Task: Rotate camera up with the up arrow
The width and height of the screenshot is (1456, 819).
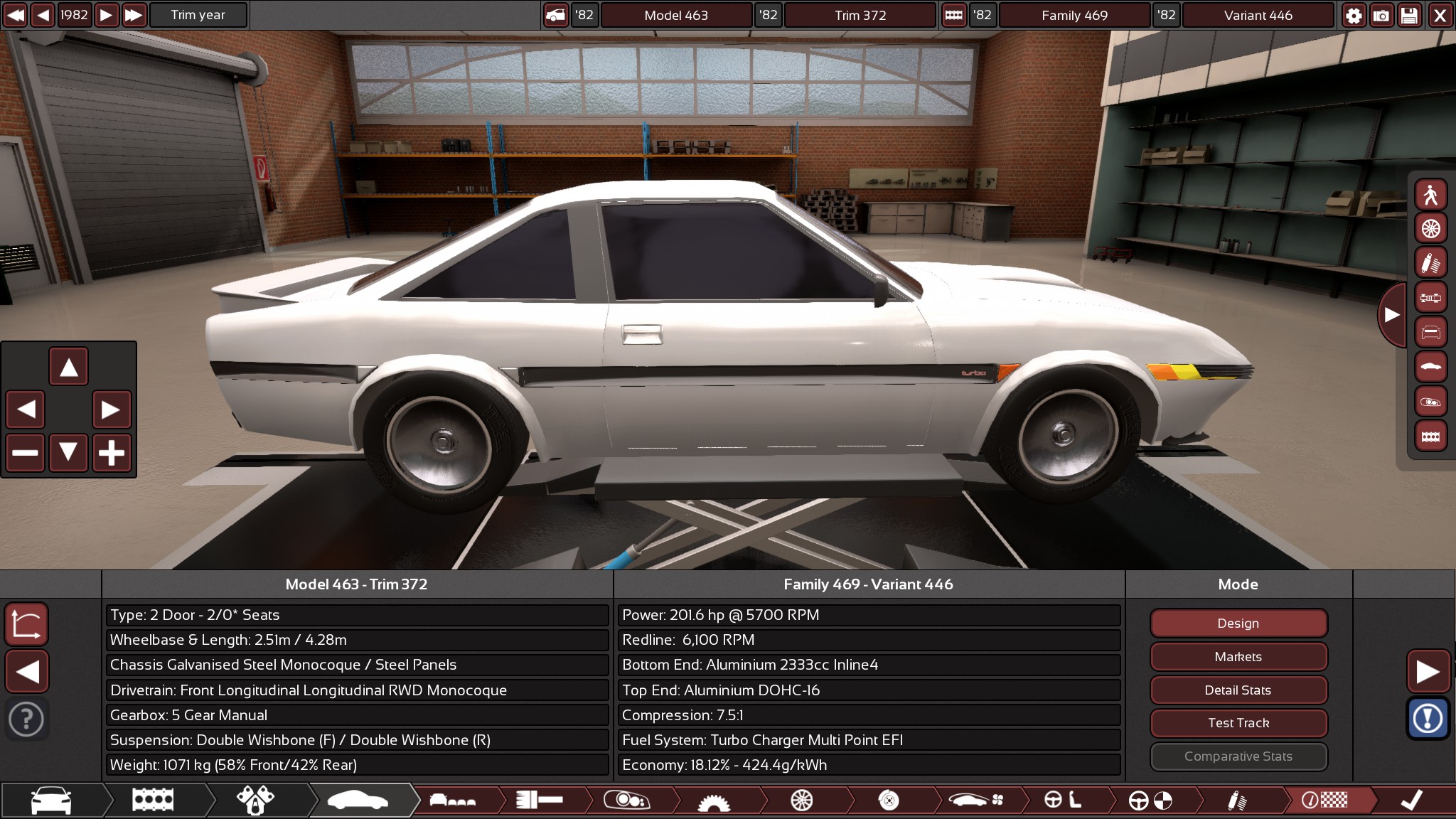Action: pos(68,367)
